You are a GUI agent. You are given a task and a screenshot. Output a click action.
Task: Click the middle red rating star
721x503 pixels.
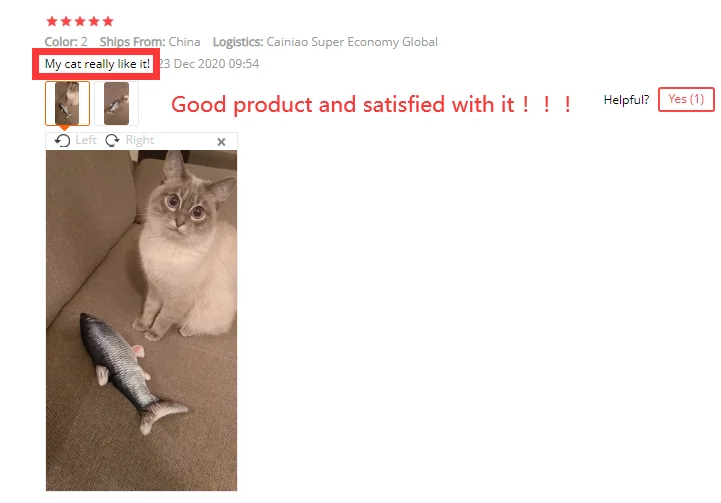click(x=80, y=21)
